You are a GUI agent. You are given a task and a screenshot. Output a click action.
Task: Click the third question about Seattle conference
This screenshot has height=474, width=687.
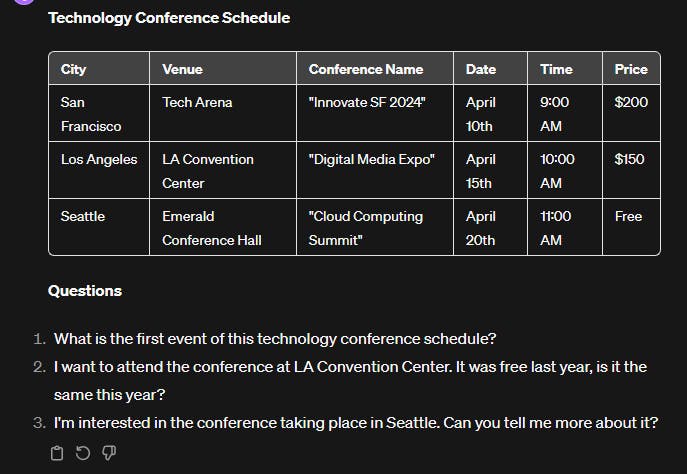point(356,423)
